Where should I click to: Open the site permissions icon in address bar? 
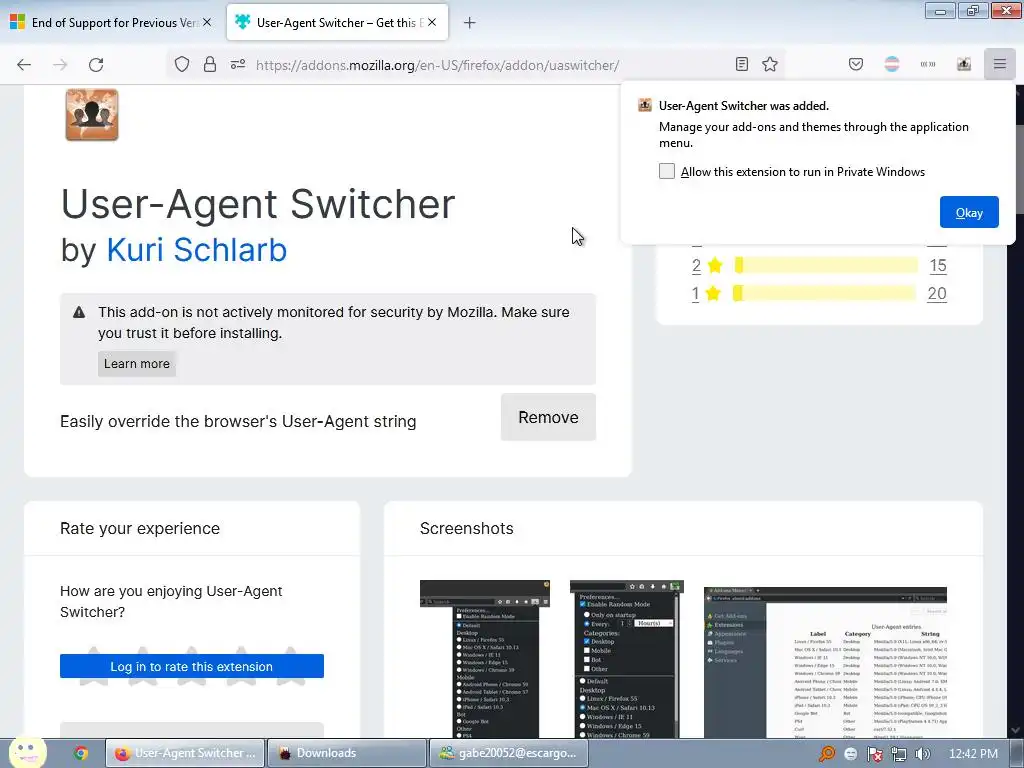click(238, 64)
